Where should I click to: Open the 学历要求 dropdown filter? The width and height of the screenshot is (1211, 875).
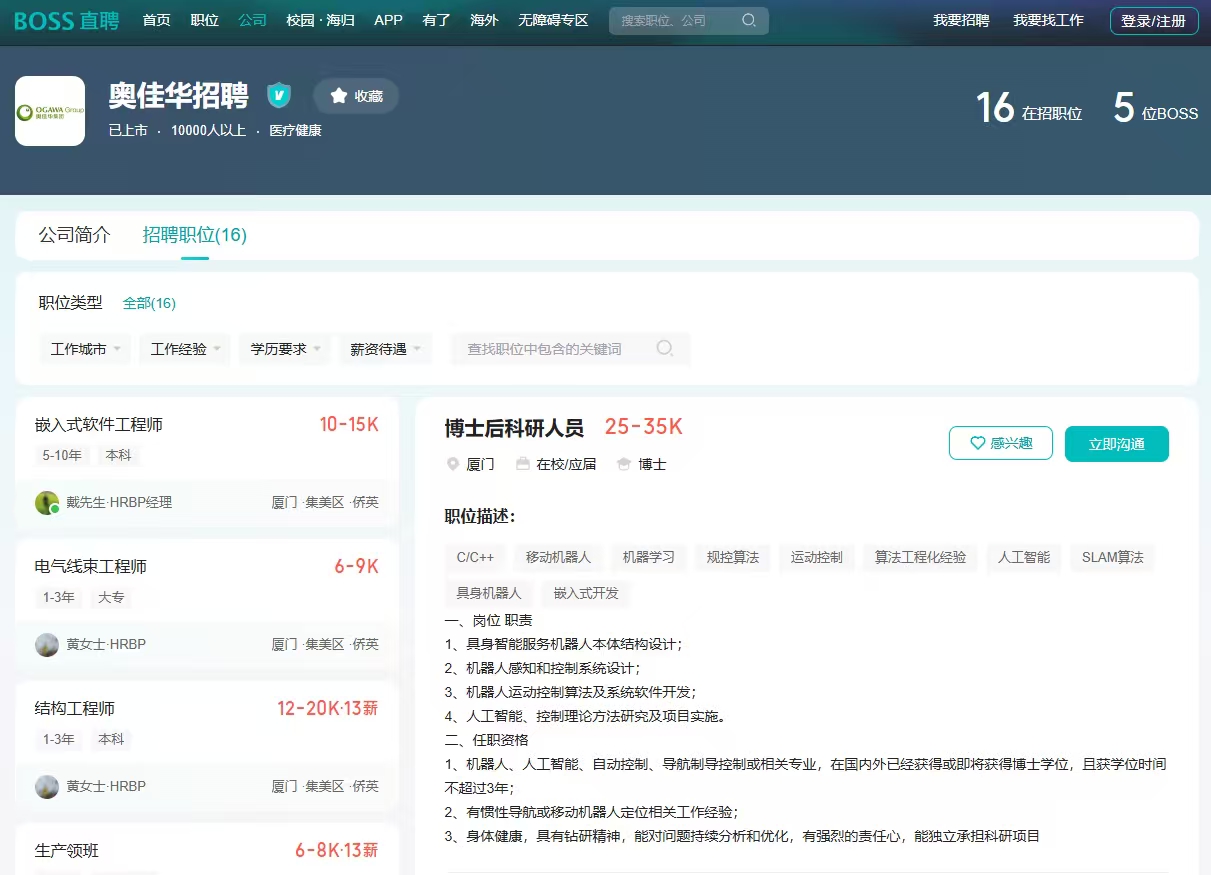pyautogui.click(x=285, y=349)
